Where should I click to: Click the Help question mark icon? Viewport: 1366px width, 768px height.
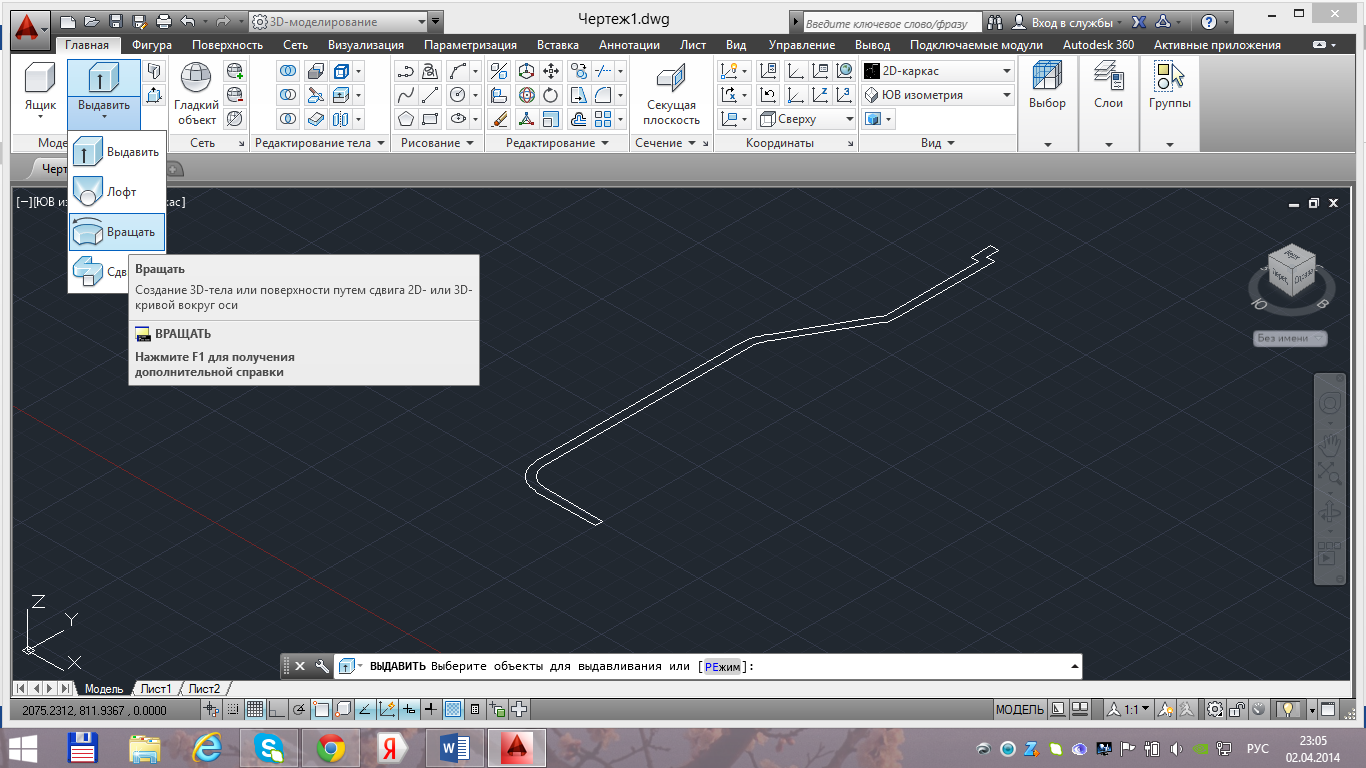click(1209, 21)
